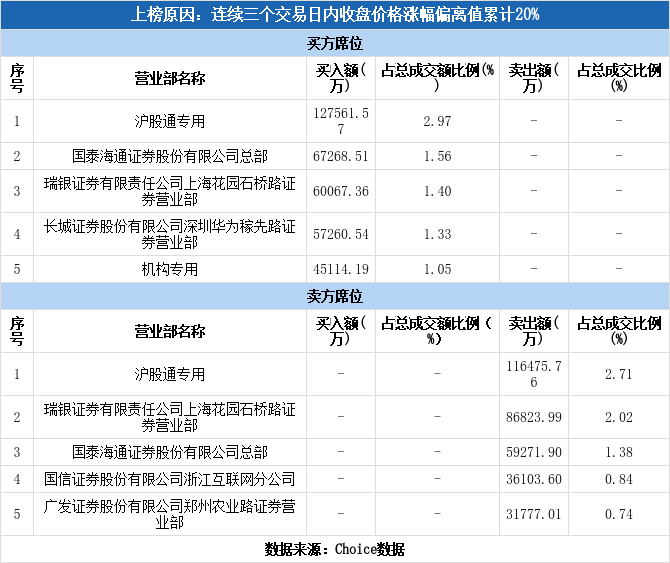The width and height of the screenshot is (670, 563).
Task: Click sell amount 116475.76
Action: [x=534, y=374]
